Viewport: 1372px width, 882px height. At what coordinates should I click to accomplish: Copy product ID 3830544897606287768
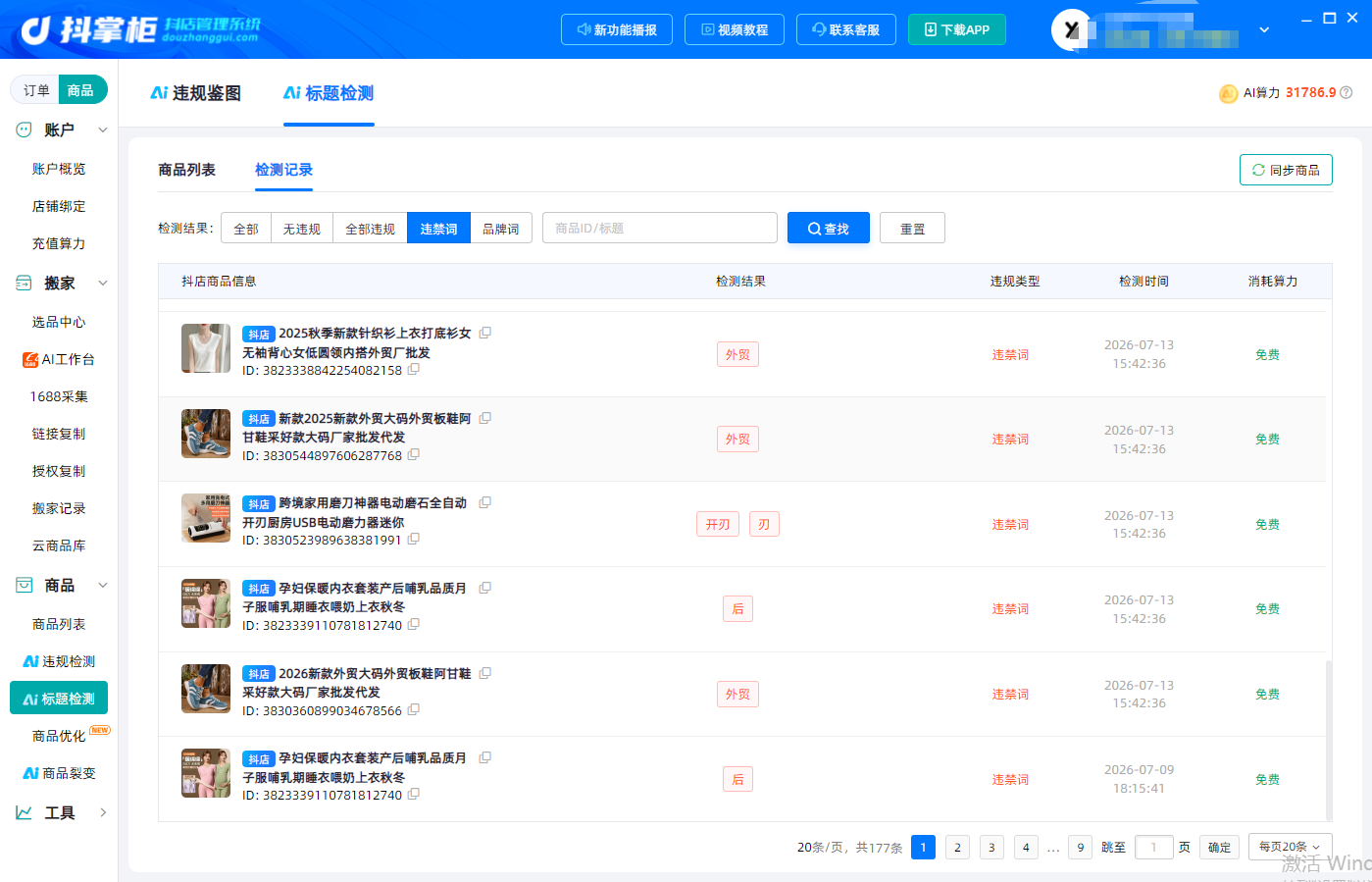click(414, 455)
